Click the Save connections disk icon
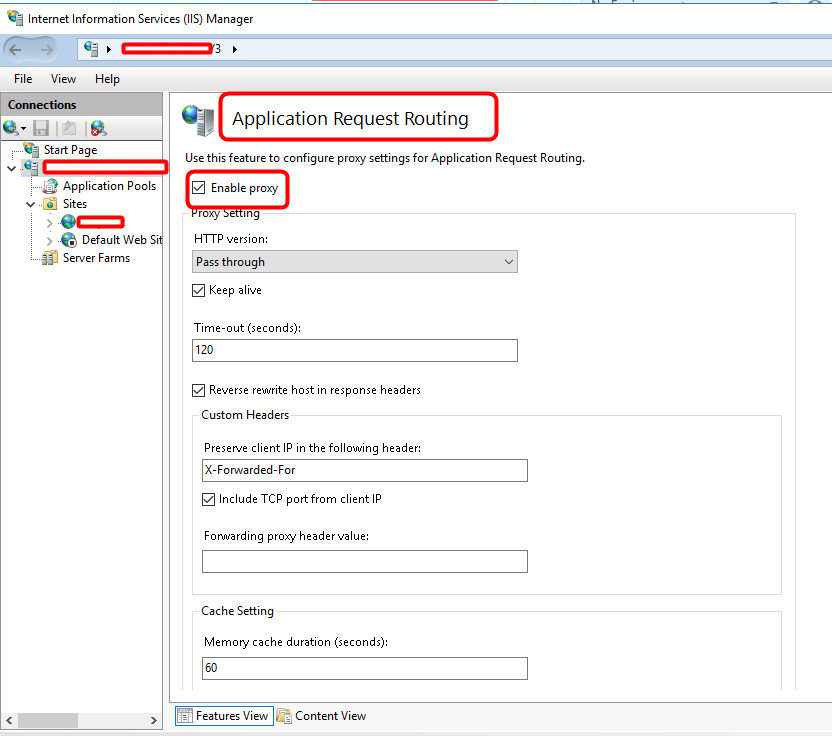This screenshot has width=832, height=736. 41,128
